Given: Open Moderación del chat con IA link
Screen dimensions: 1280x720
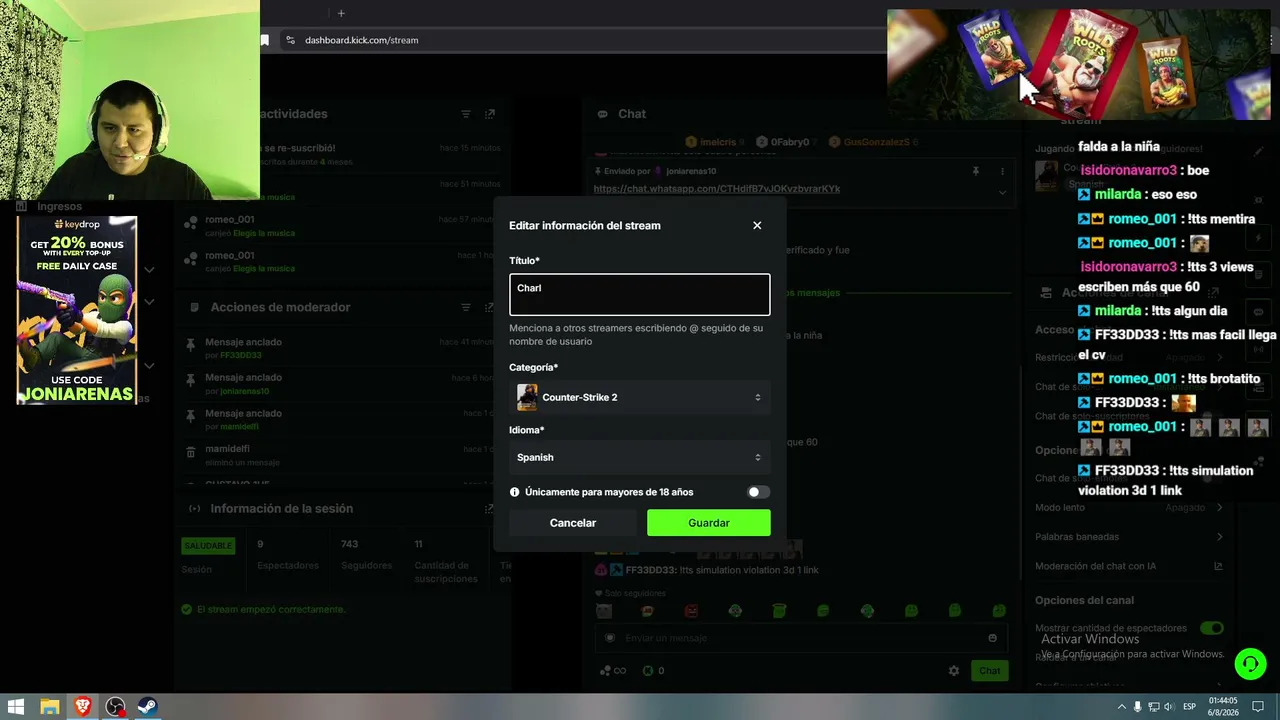Looking at the screenshot, I should coord(1129,566).
